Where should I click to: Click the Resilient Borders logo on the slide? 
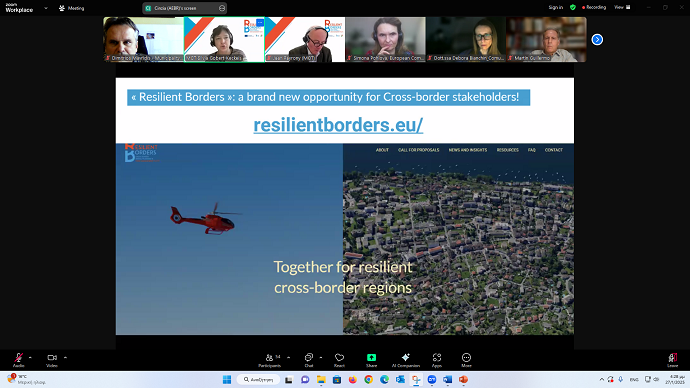point(141,153)
